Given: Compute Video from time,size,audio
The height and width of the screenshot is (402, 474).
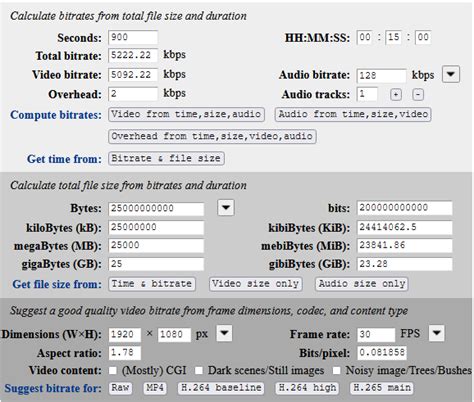Looking at the screenshot, I should tap(186, 114).
